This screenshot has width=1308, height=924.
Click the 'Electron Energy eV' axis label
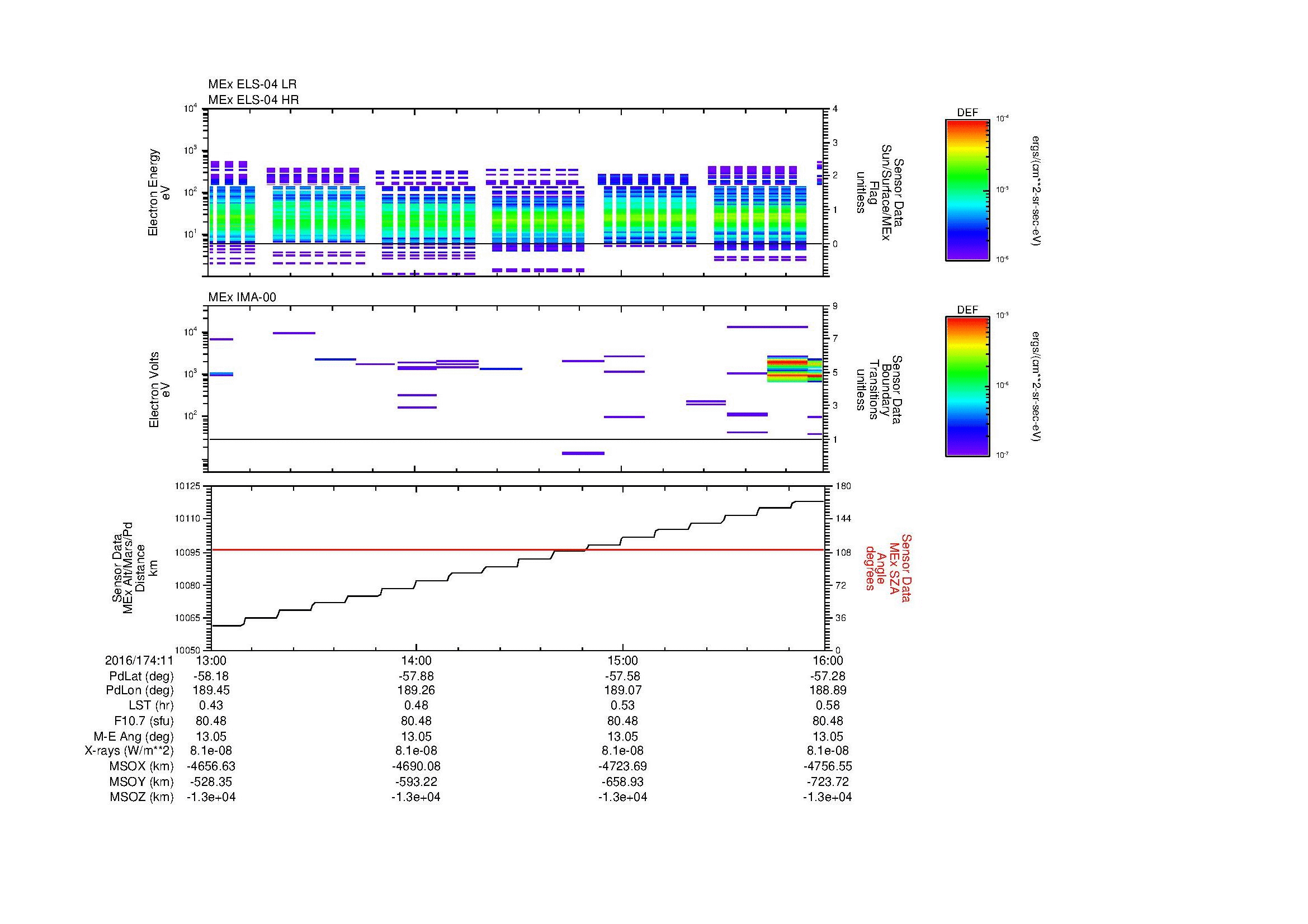159,192
